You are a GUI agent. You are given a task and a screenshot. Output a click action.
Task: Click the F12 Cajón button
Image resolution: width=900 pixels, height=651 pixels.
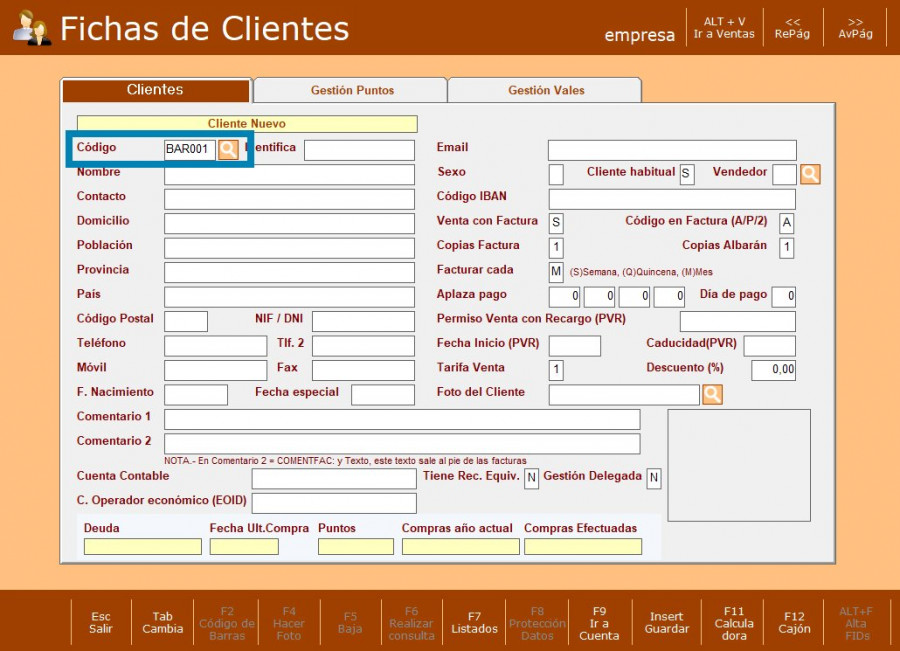point(794,622)
